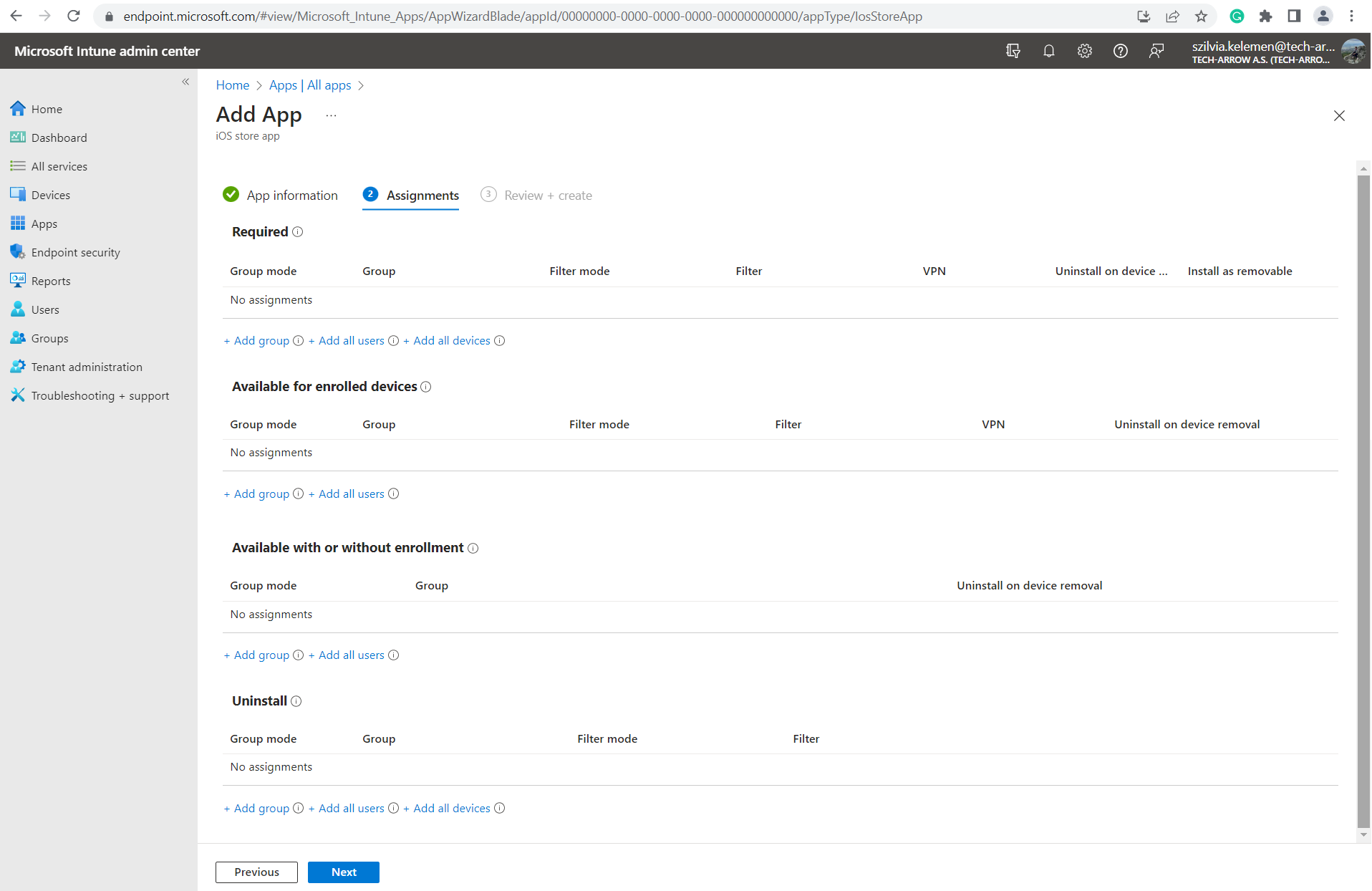1372x891 pixels.
Task: Click the info icon beside Required heading
Action: coord(298,232)
